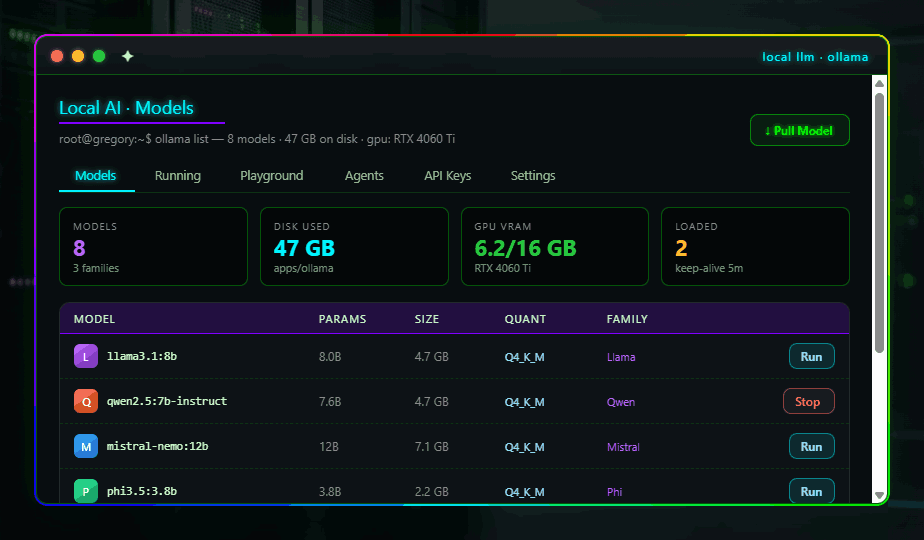Click the 3.8B params value
The image size is (924, 540).
pyautogui.click(x=330, y=492)
